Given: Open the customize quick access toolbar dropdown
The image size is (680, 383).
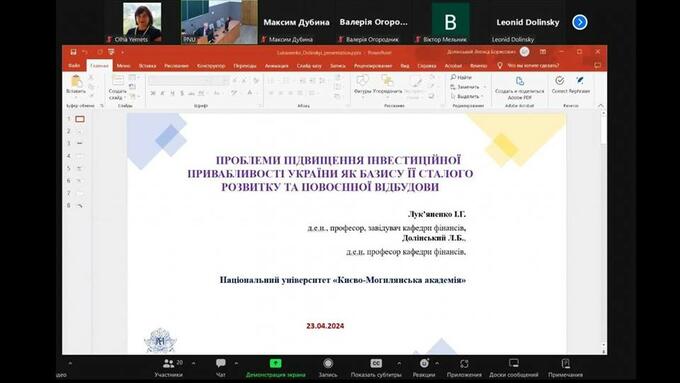Looking at the screenshot, I should coord(123,52).
